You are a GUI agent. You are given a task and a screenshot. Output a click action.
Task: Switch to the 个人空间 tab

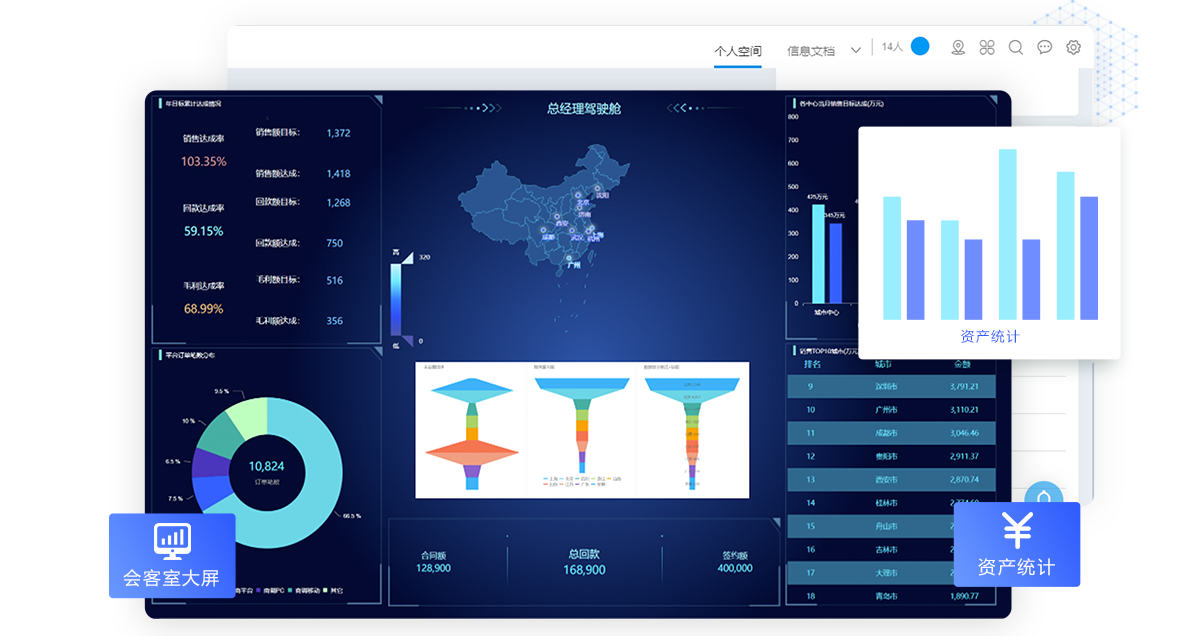click(737, 50)
